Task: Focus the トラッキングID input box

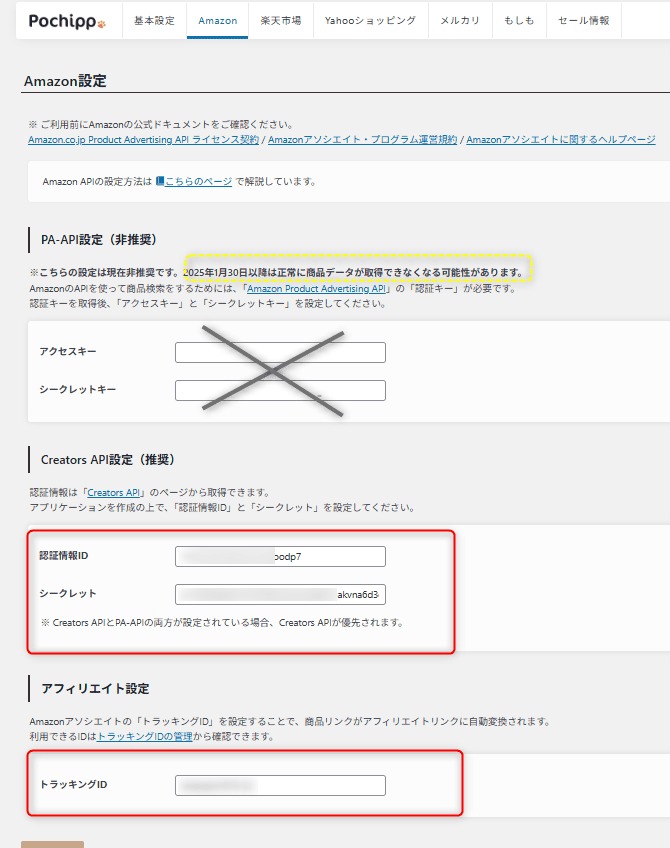Action: [280, 785]
